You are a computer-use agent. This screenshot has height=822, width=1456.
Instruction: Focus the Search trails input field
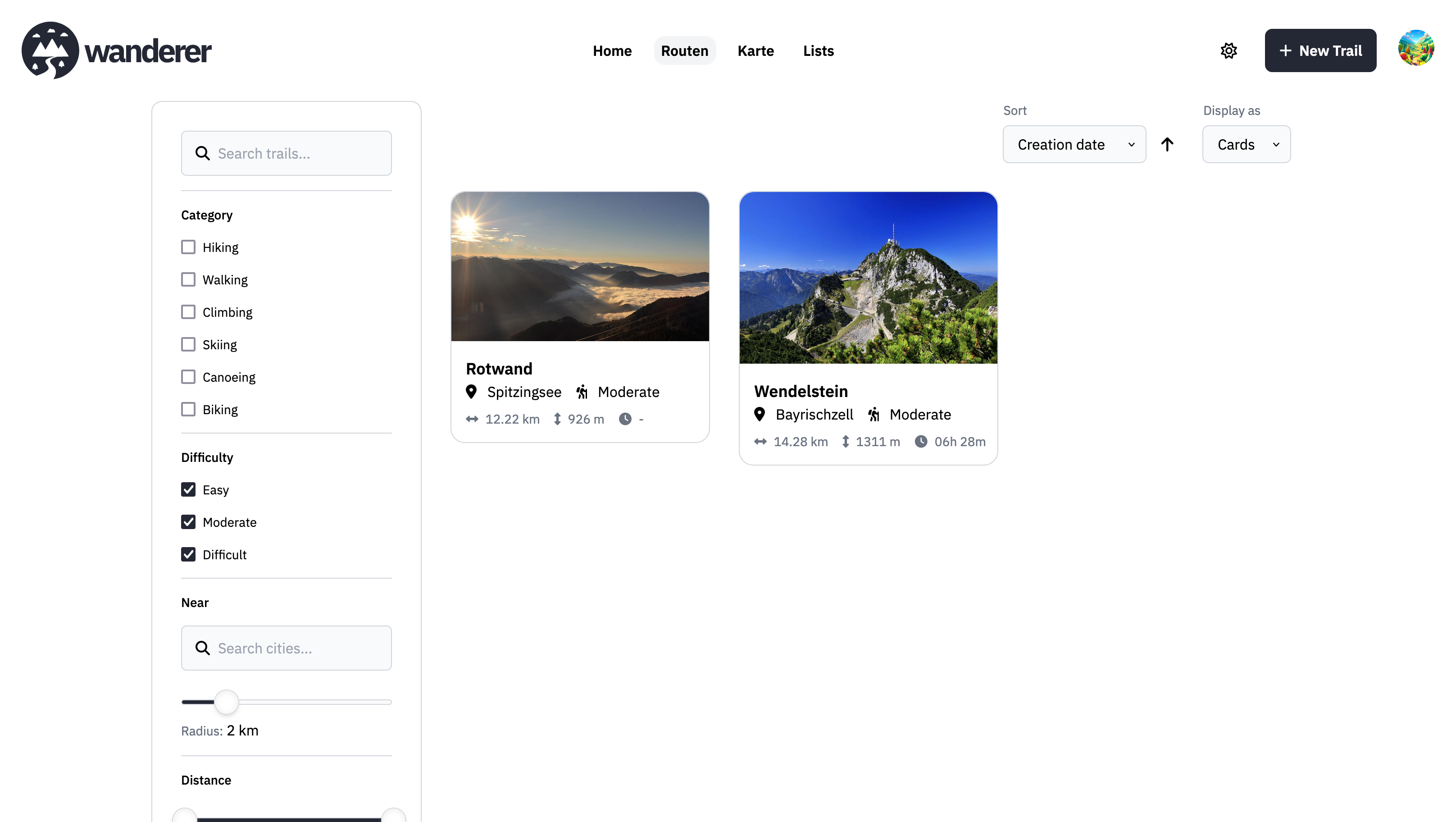click(x=287, y=153)
